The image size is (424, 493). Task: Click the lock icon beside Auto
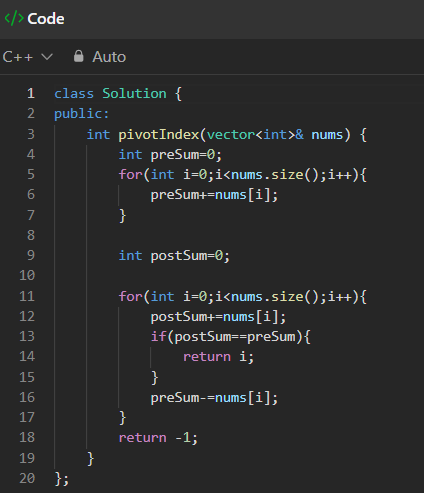78,56
